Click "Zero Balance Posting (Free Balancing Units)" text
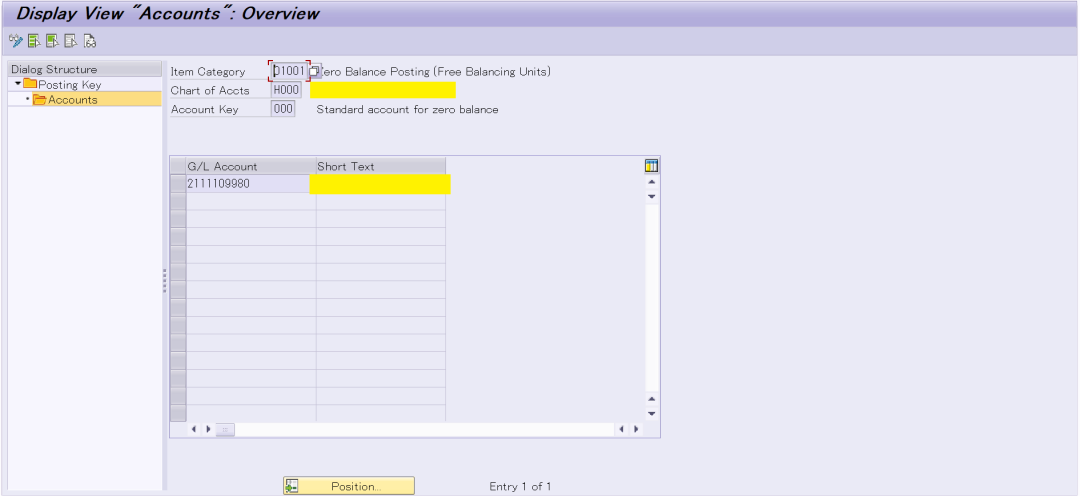Screen dimensions: 1080x496 [x=435, y=72]
